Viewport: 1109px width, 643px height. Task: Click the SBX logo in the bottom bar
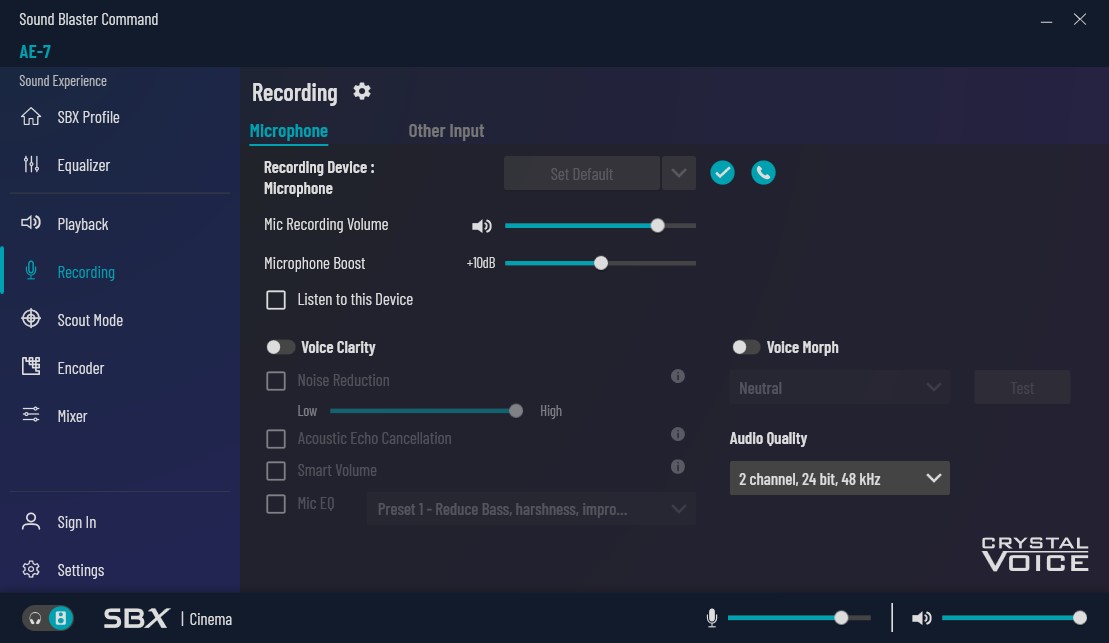coord(137,618)
